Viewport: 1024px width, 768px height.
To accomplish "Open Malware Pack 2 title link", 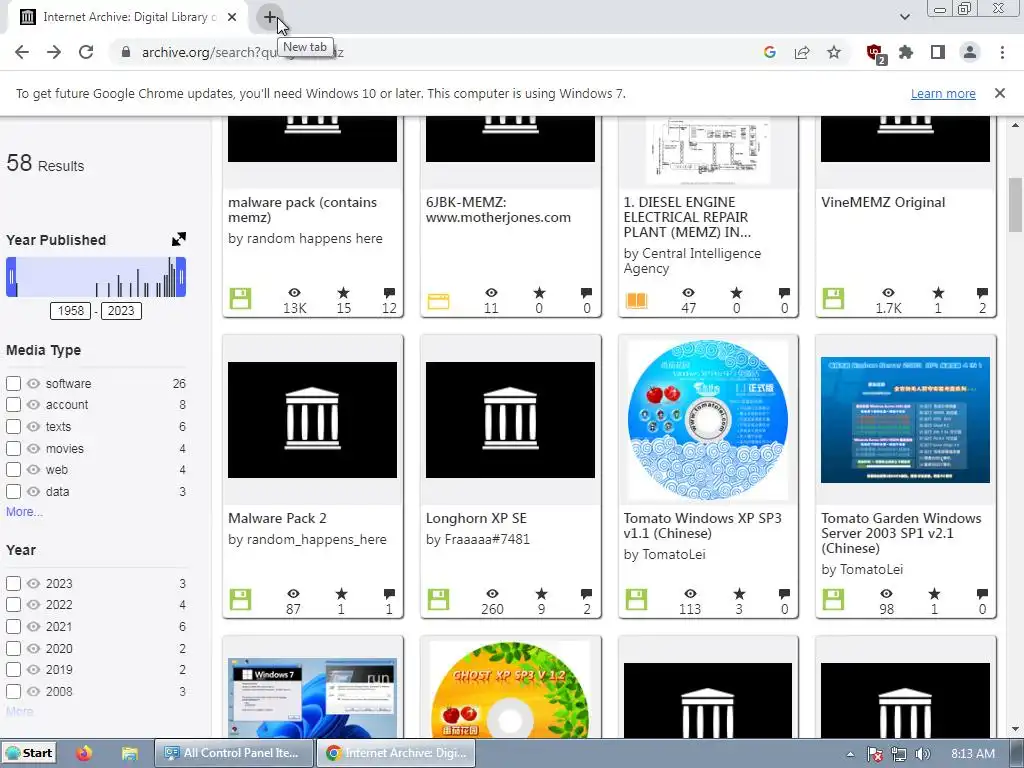I will click(277, 518).
